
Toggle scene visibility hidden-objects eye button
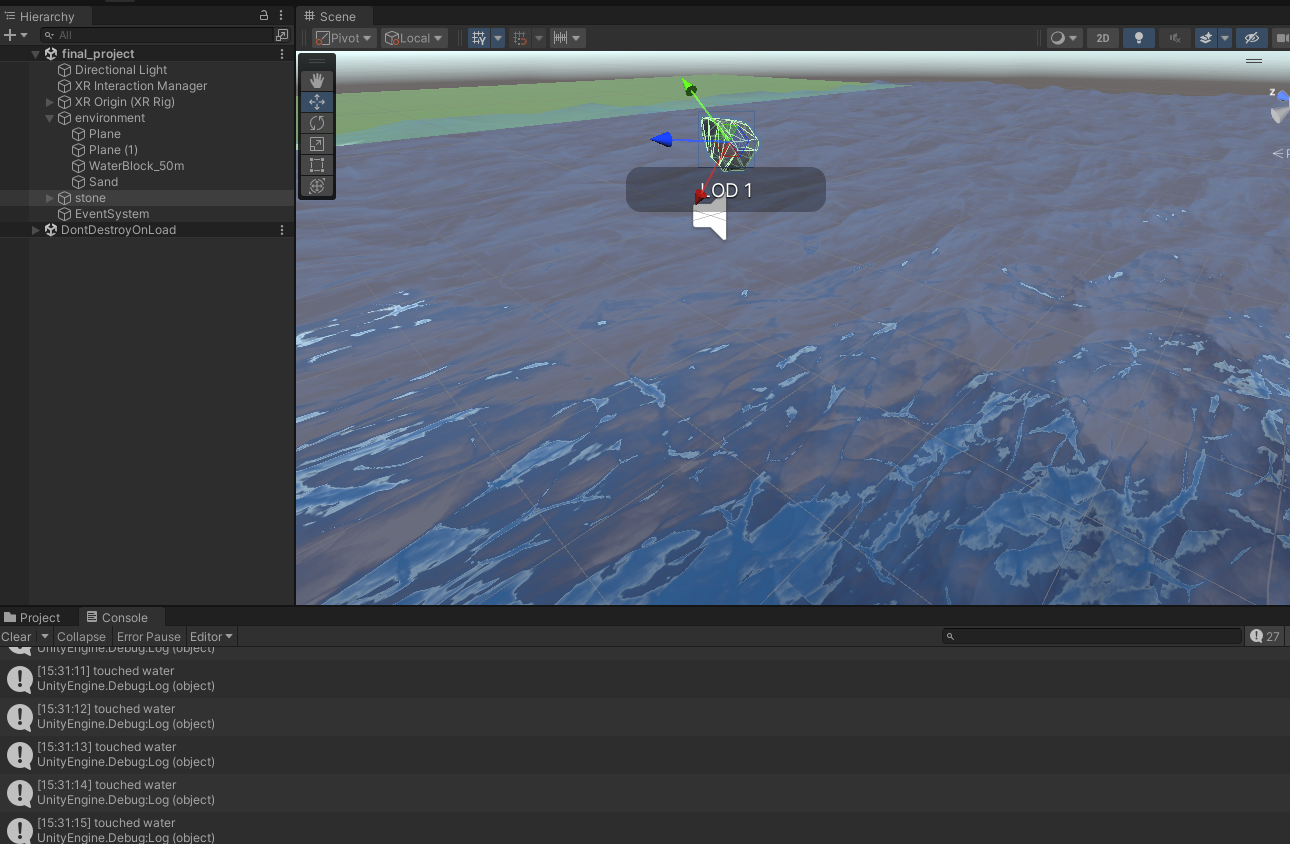point(1250,38)
